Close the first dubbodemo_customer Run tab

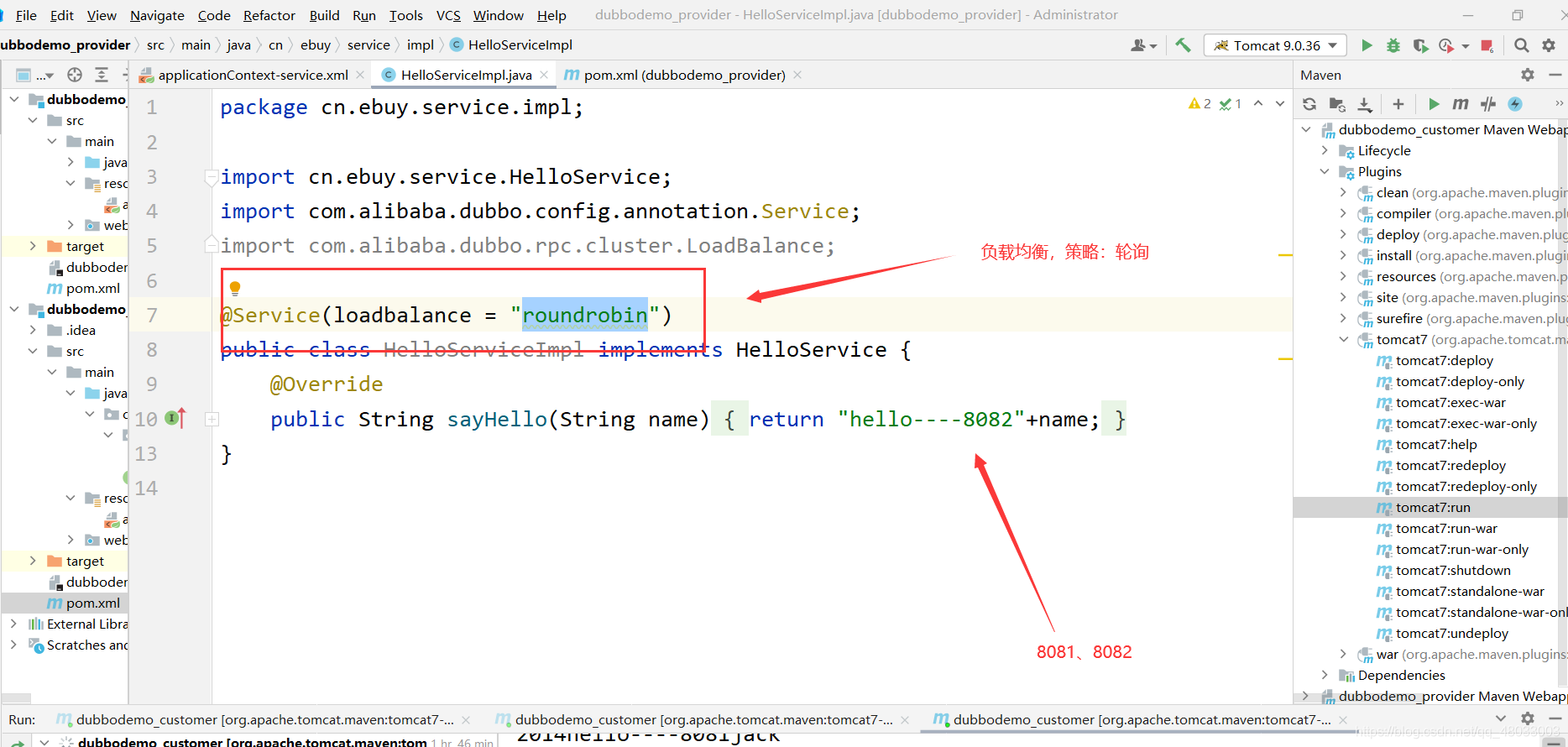(x=466, y=720)
